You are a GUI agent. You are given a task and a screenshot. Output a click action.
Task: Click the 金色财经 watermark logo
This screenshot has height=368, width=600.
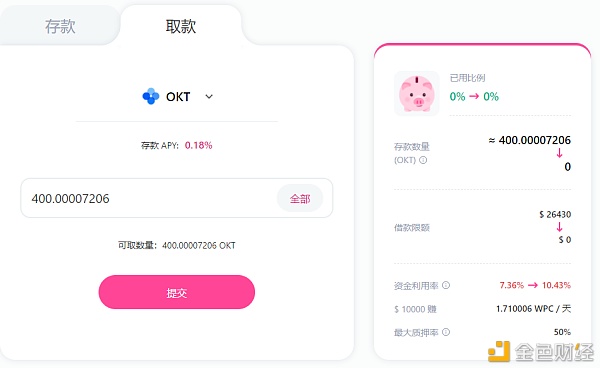(x=540, y=352)
